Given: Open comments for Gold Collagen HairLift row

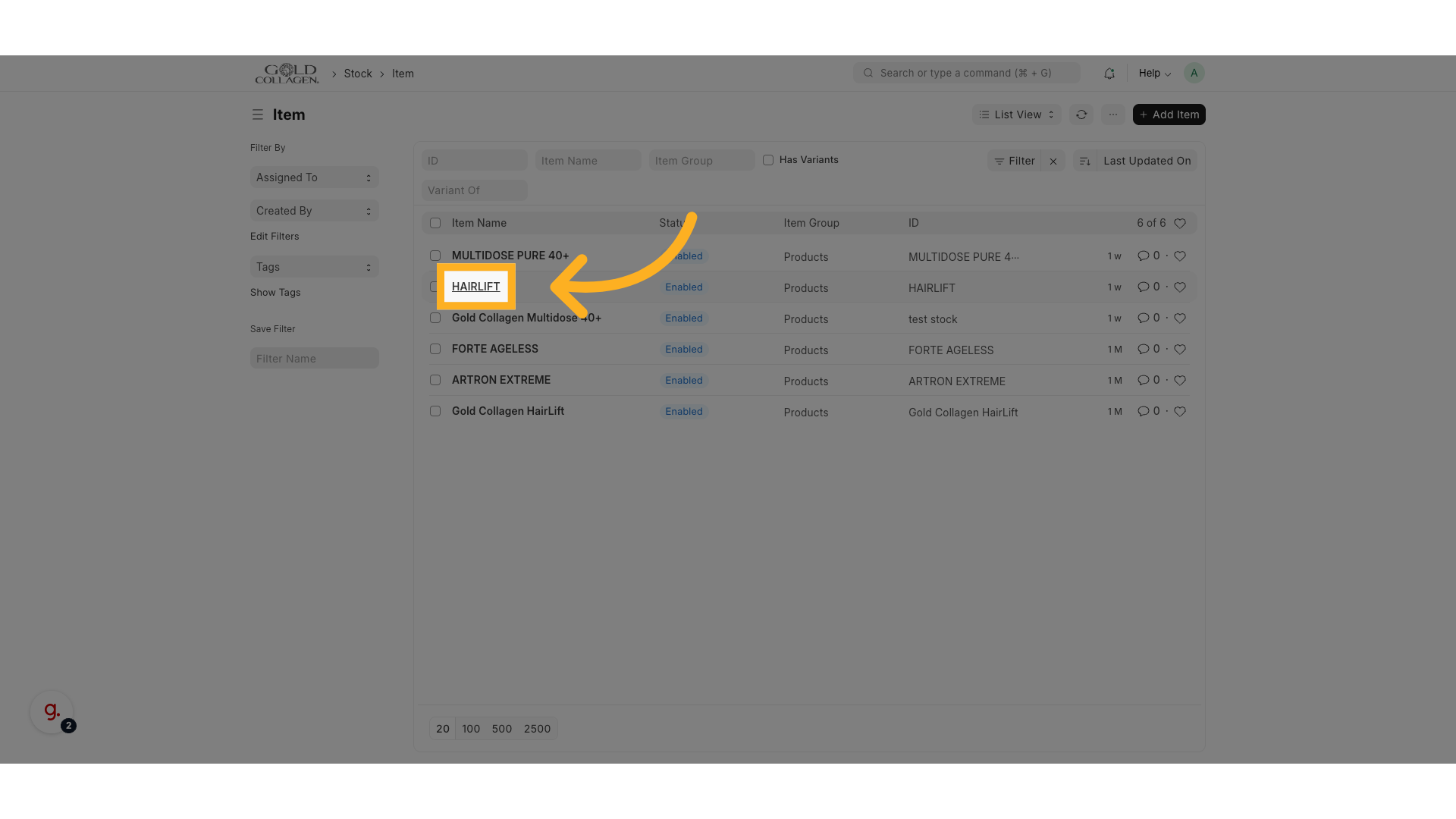Looking at the screenshot, I should coord(1148,411).
